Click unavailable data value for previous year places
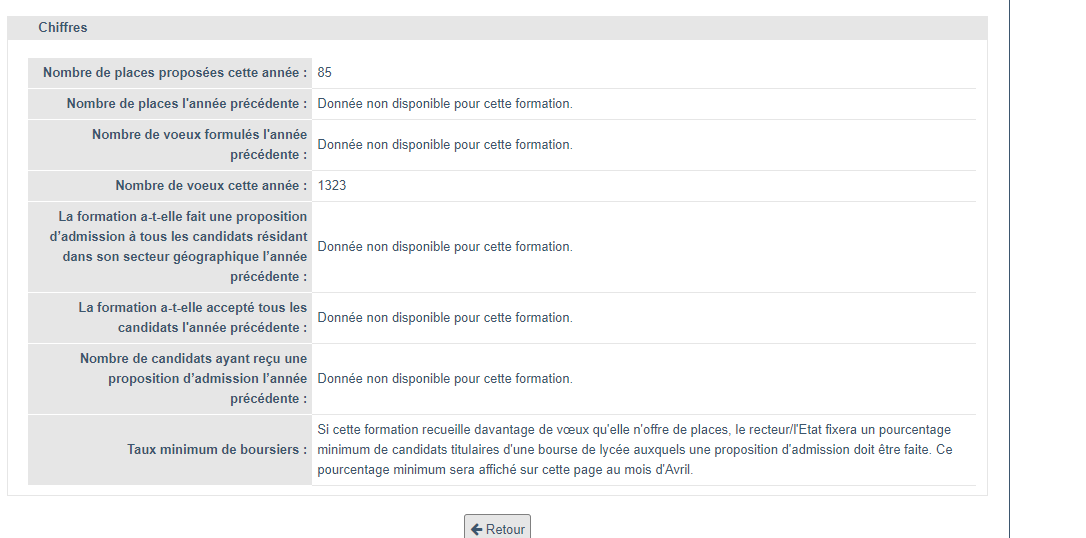 (x=445, y=104)
